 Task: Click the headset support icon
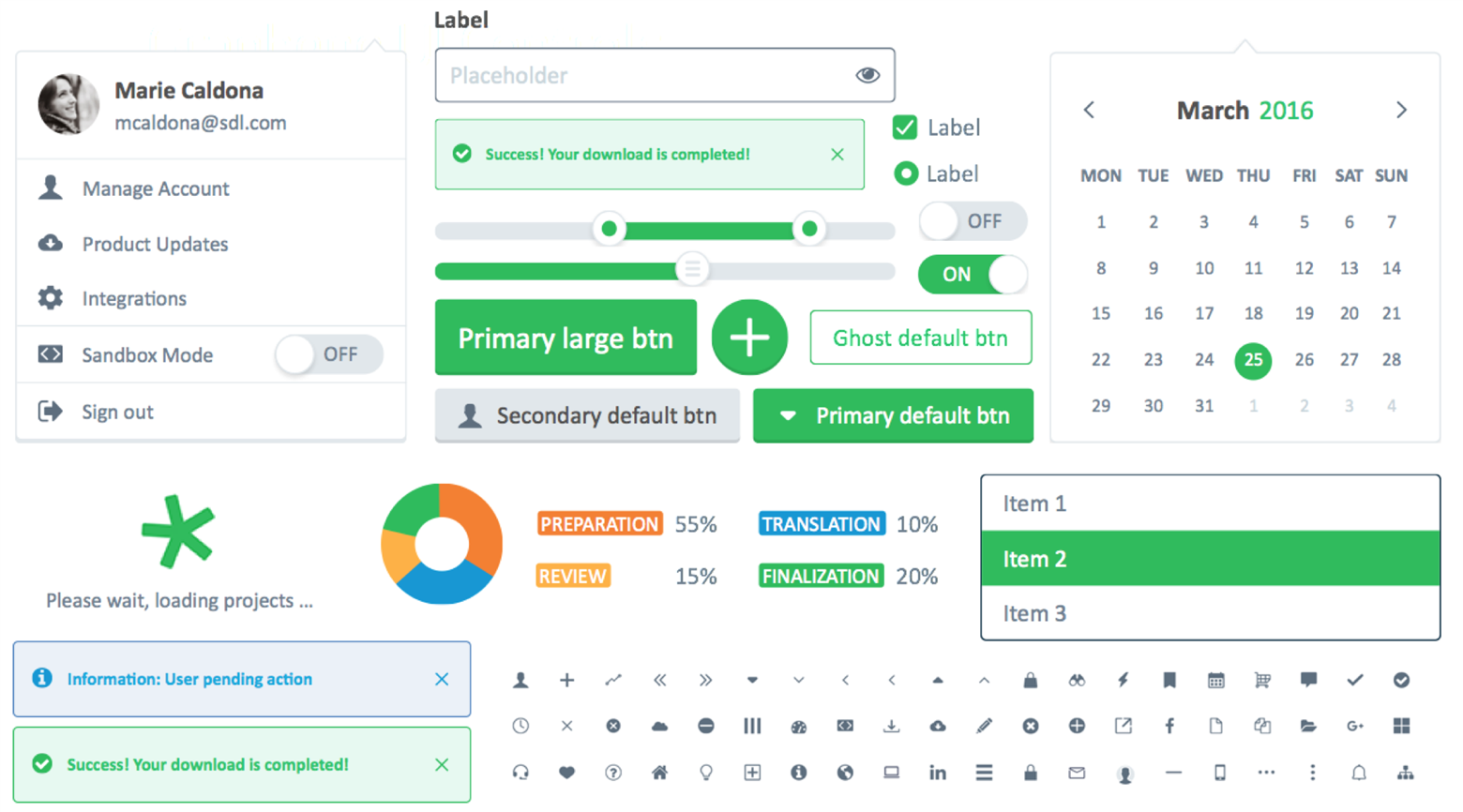520,773
